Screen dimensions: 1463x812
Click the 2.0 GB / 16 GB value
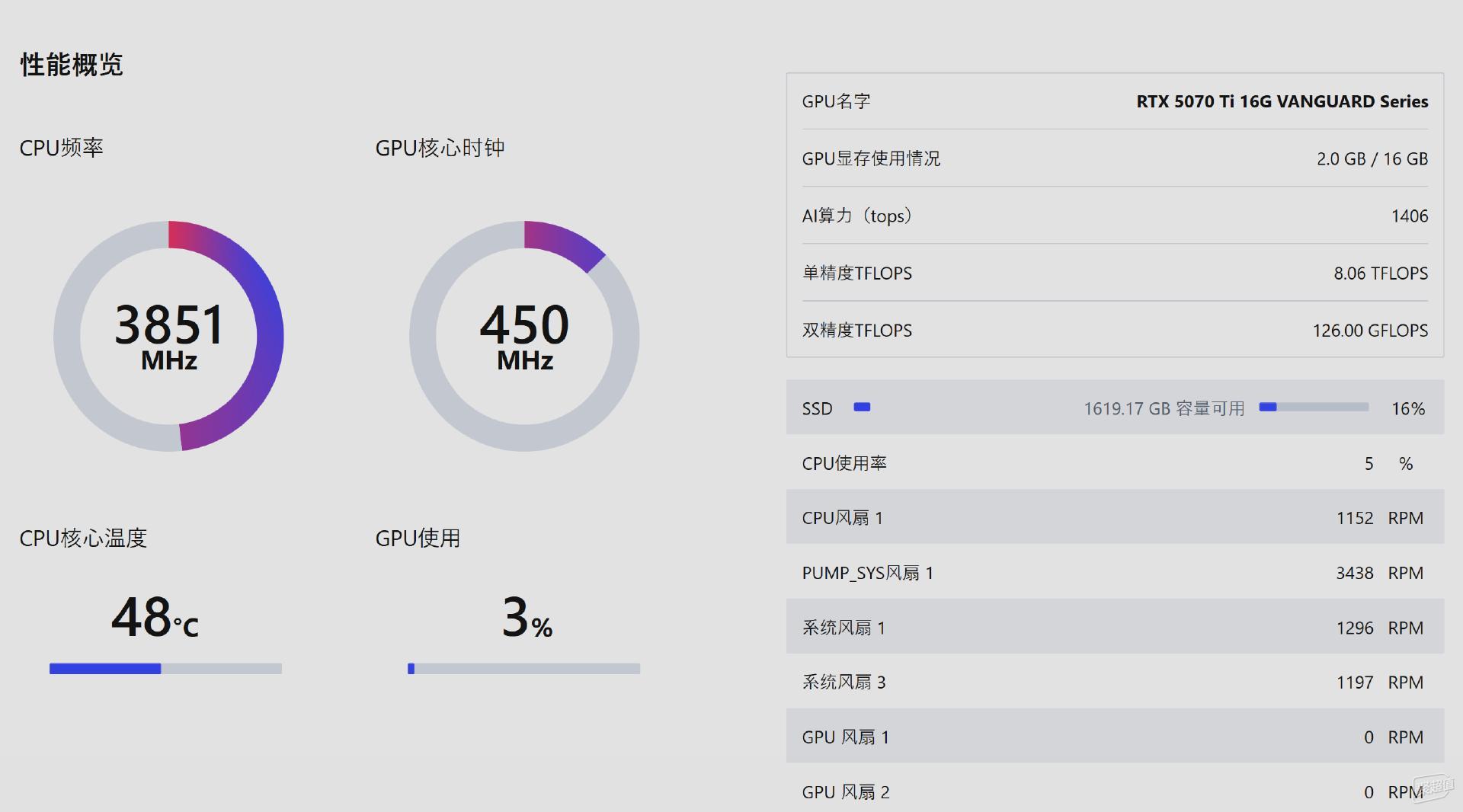click(1372, 158)
